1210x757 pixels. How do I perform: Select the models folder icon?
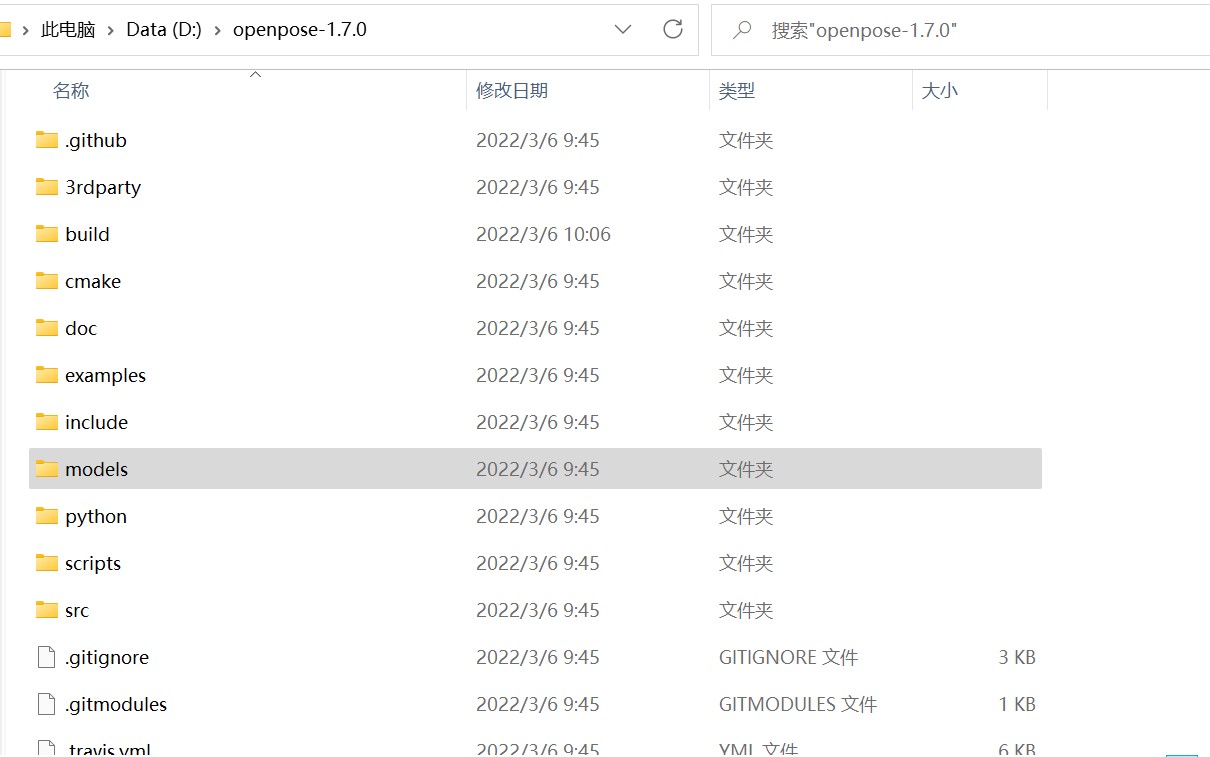coord(47,469)
